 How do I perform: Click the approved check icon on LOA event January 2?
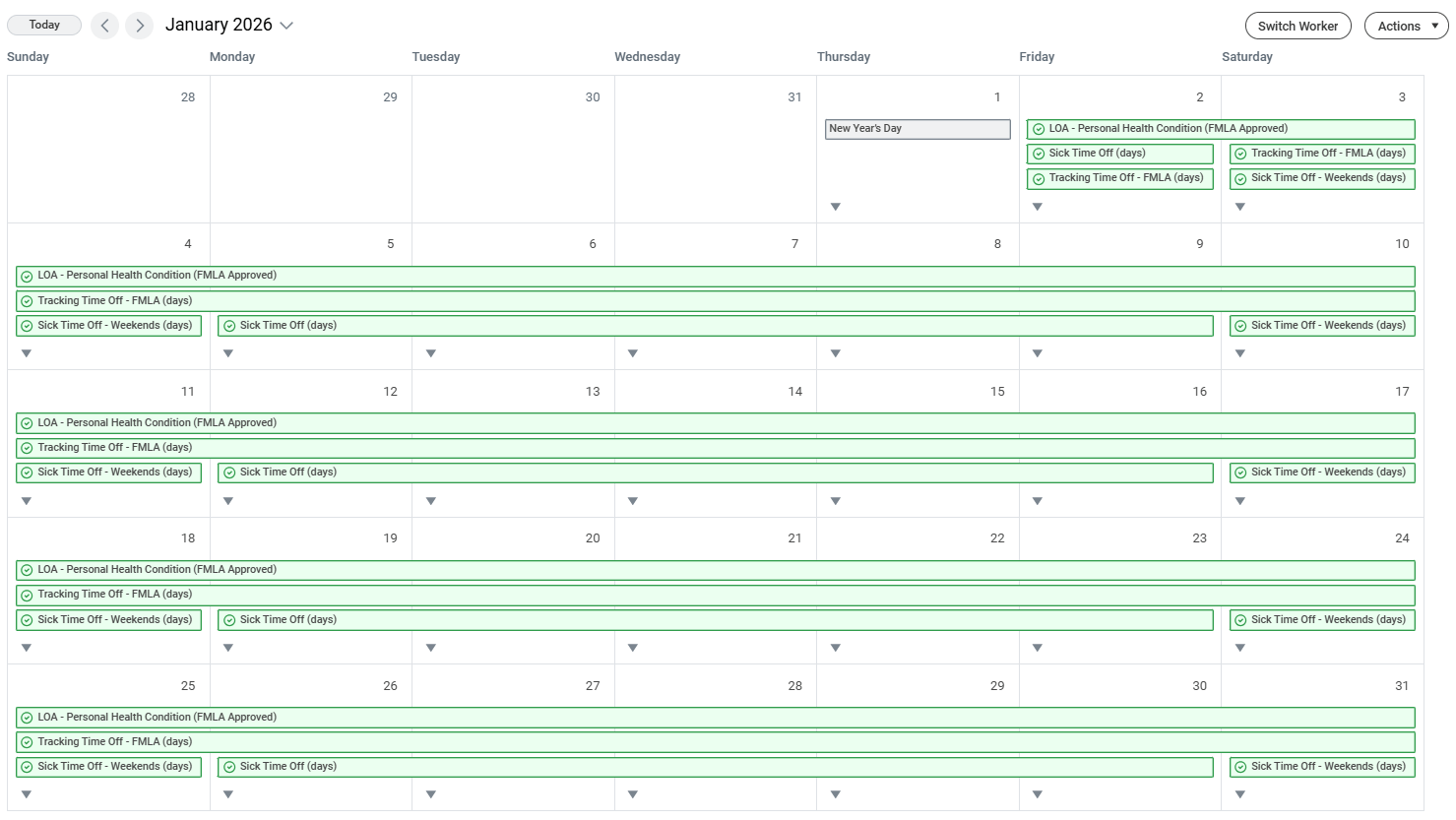pyautogui.click(x=1040, y=128)
